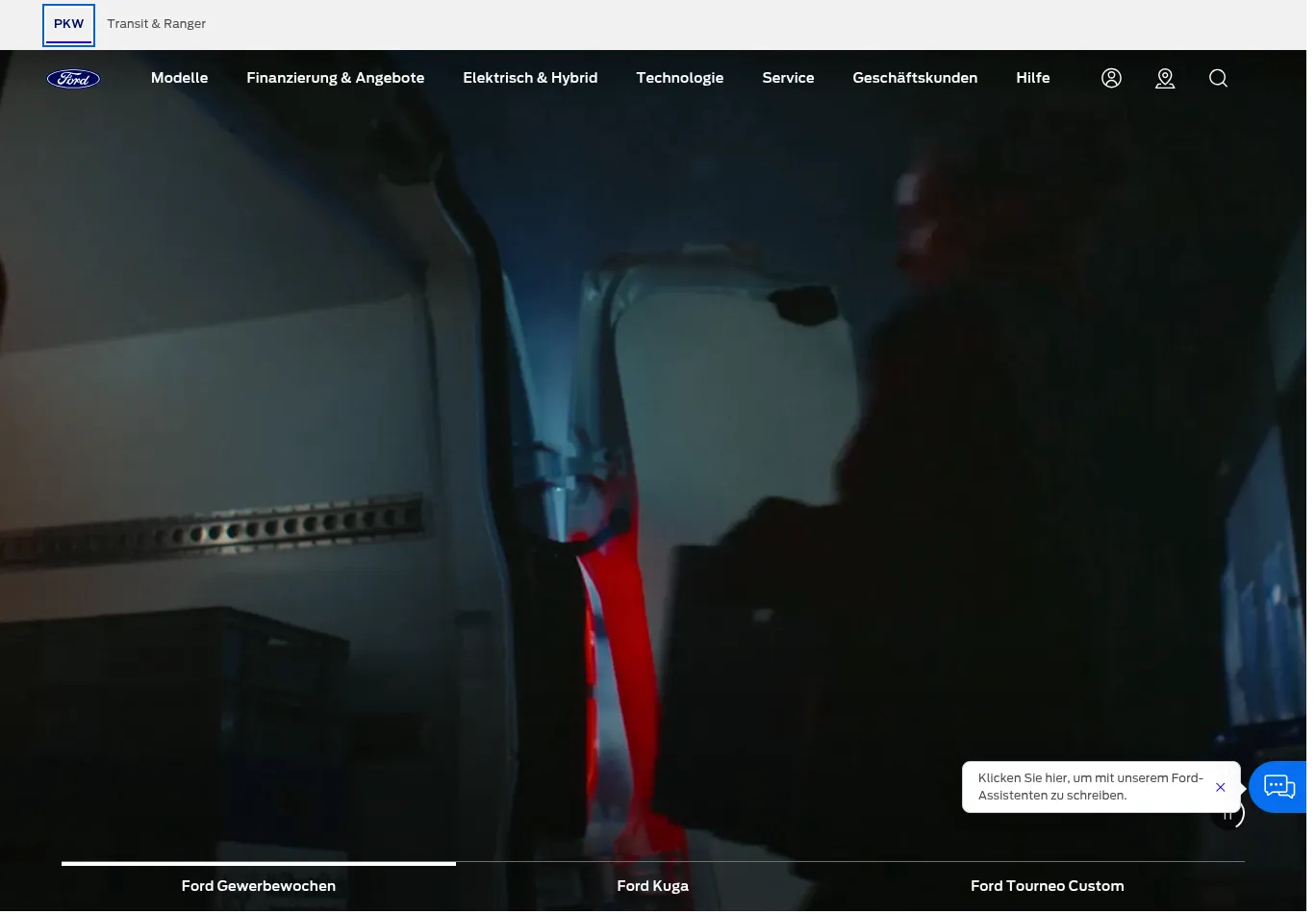Select the Ford Tourneo Custom slide
Image resolution: width=1316 pixels, height=914 pixels.
(x=1048, y=885)
